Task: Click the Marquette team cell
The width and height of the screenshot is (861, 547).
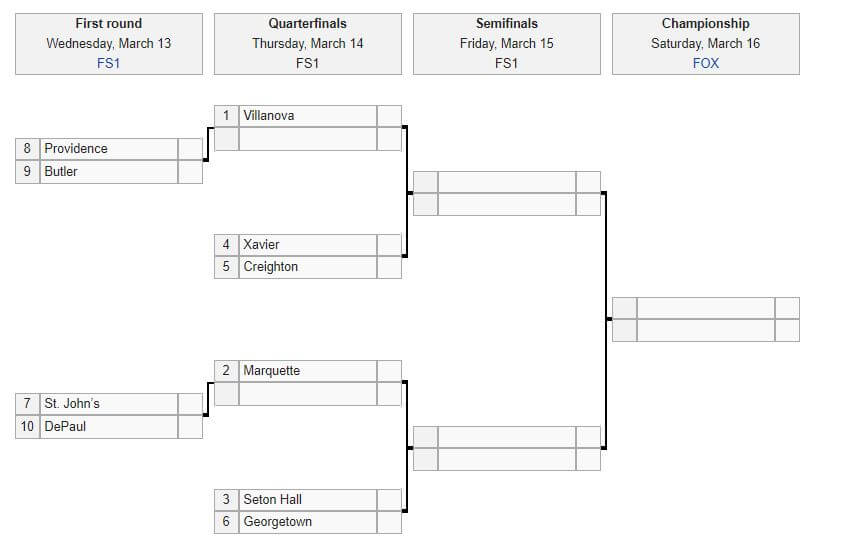Action: [x=272, y=371]
